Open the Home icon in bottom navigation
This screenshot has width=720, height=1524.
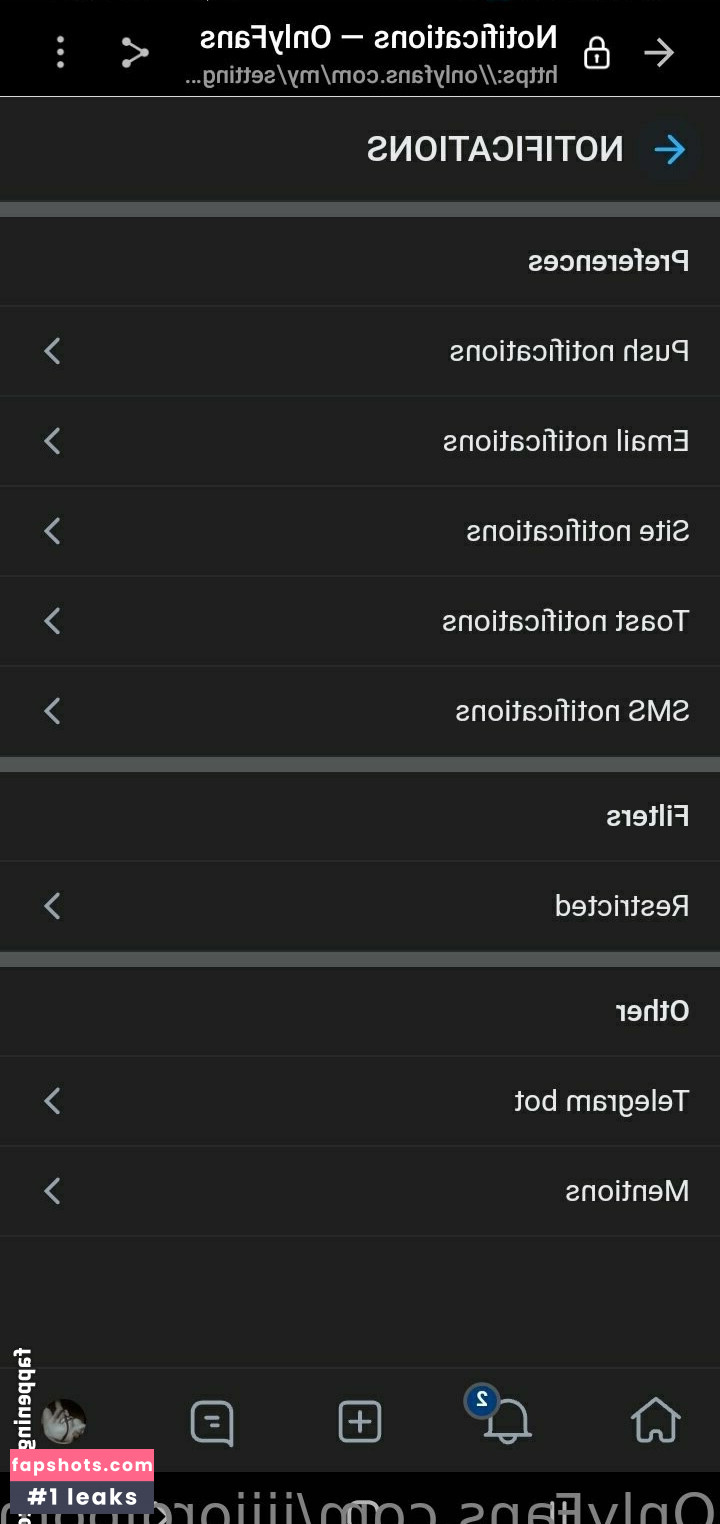coord(655,1420)
